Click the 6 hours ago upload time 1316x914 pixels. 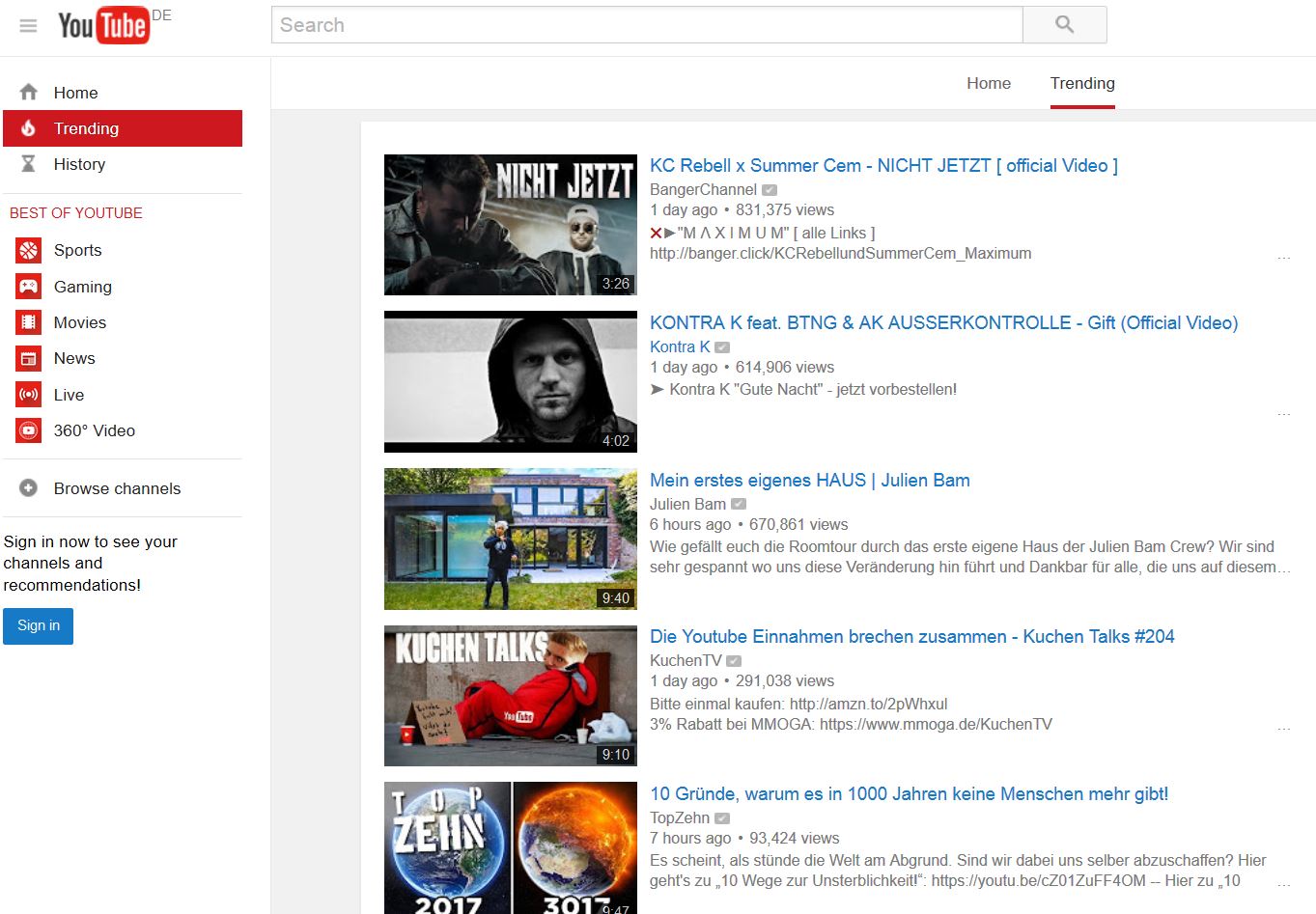tap(690, 525)
